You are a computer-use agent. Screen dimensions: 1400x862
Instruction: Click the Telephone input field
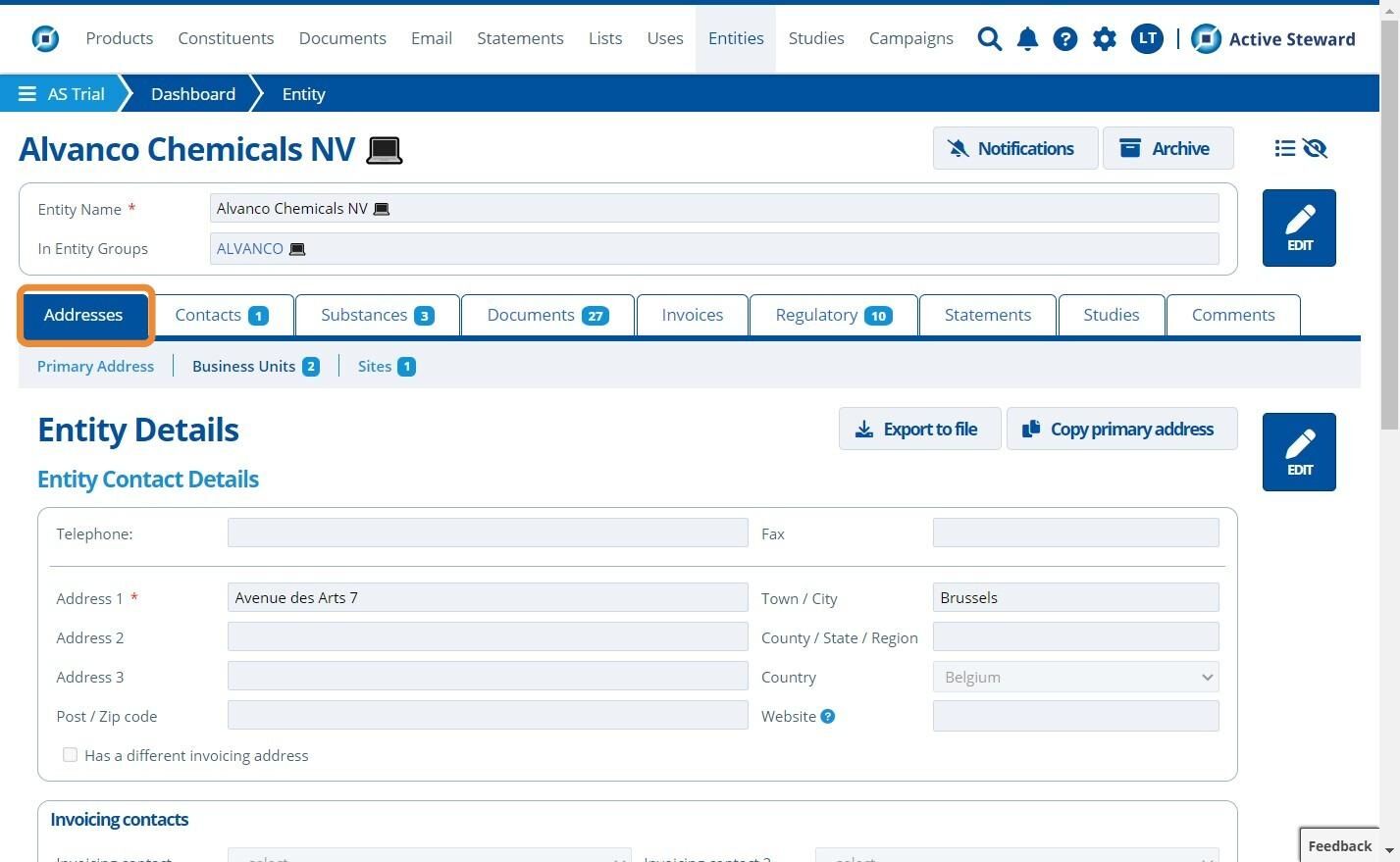click(488, 532)
